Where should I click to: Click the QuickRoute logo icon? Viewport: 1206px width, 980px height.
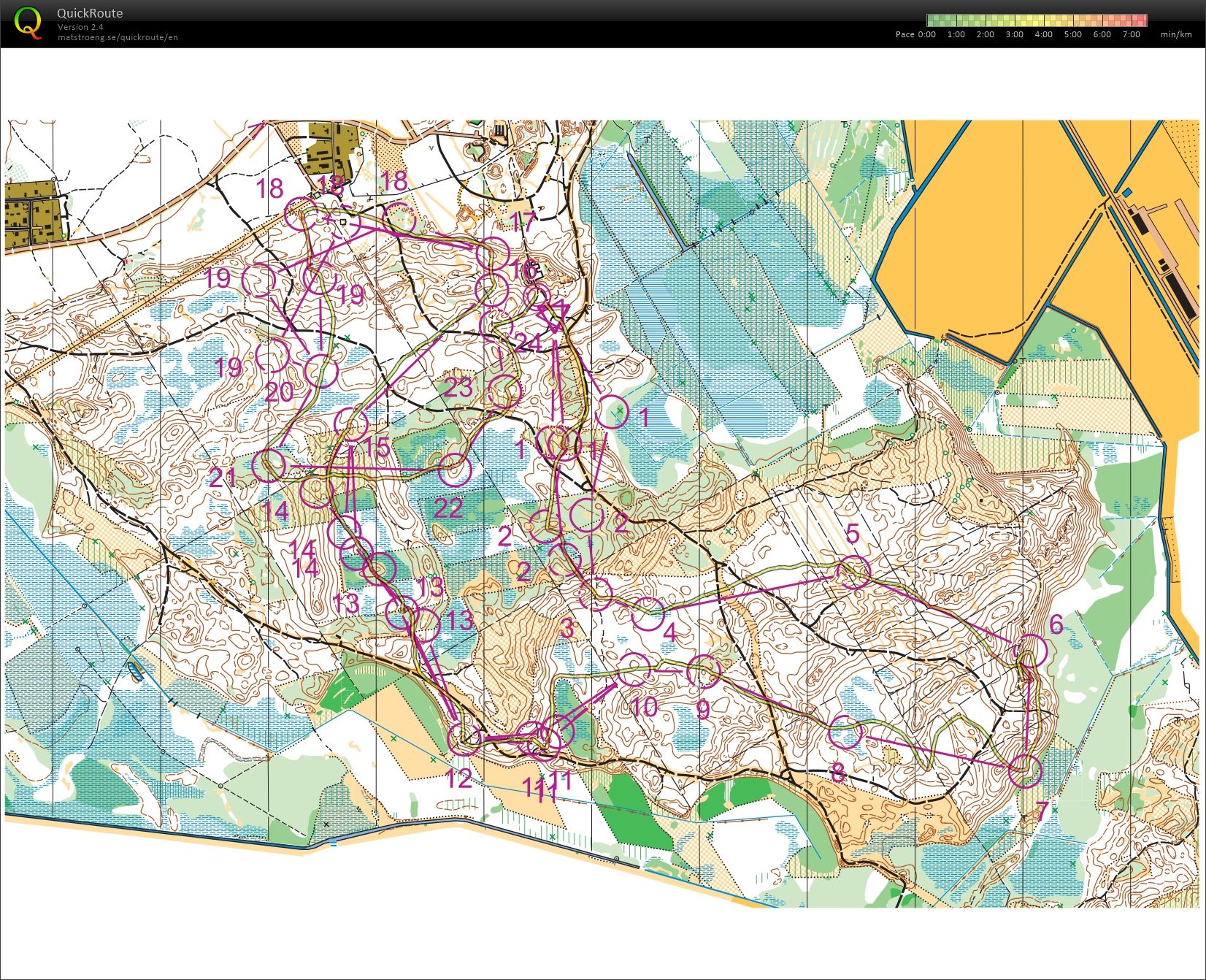(x=28, y=22)
